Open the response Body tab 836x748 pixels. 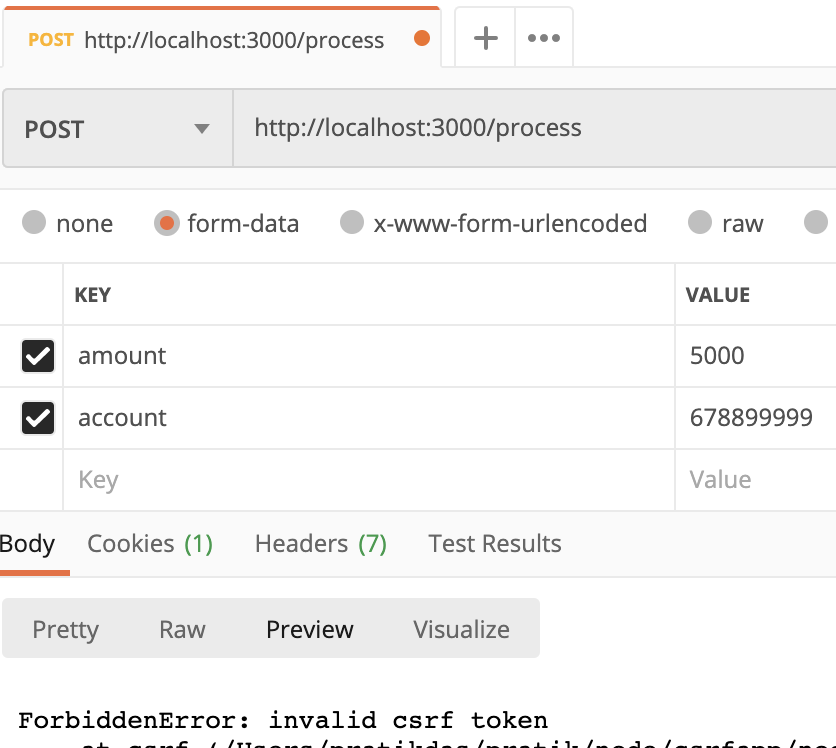28,544
